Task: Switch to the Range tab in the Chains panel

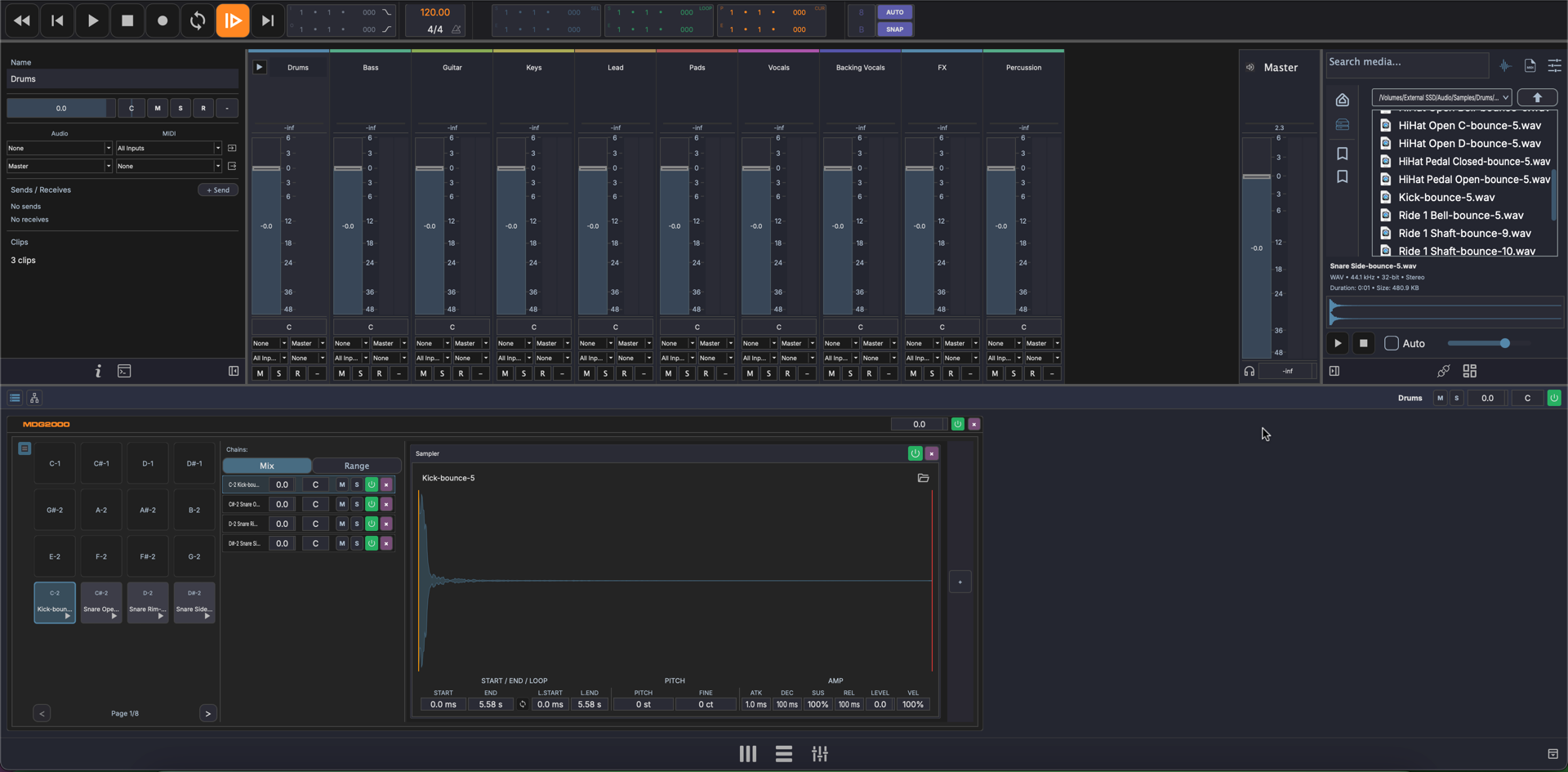Action: coord(357,465)
